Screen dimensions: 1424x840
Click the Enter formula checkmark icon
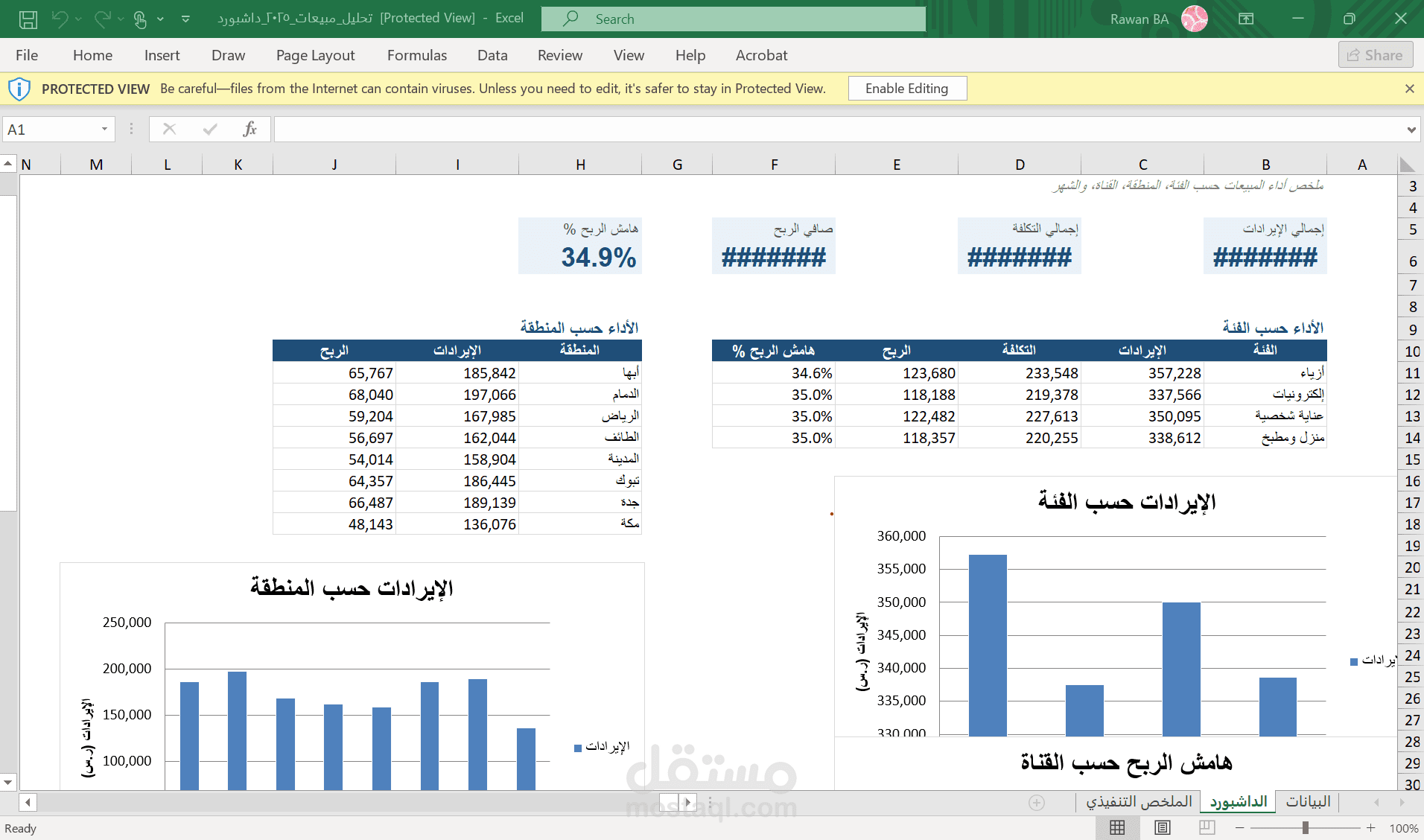[210, 130]
